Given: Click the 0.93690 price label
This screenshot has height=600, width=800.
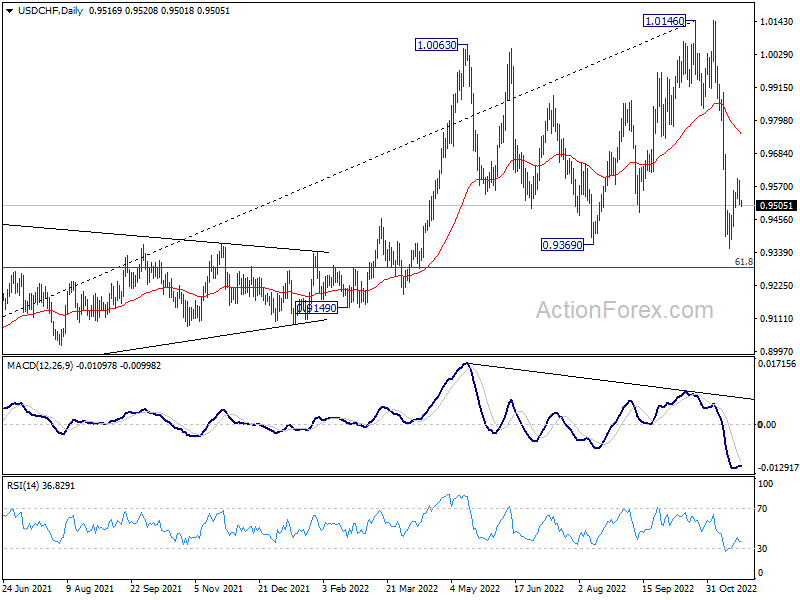Looking at the screenshot, I should pos(562,245).
